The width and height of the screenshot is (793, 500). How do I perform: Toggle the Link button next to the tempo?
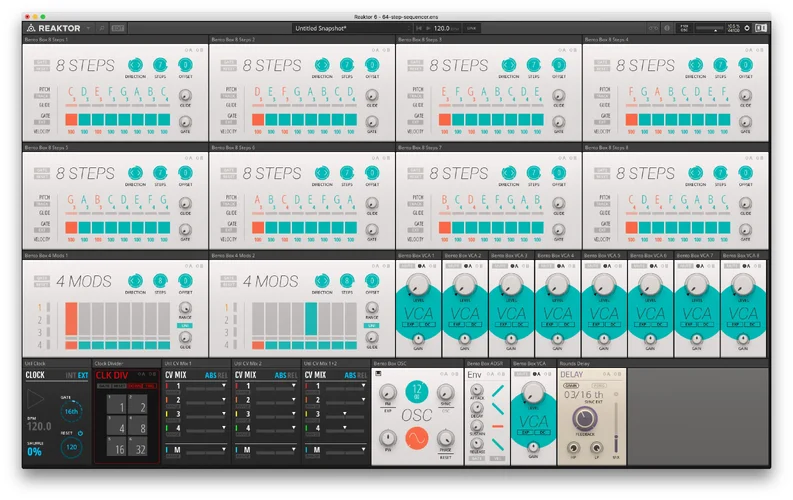coord(471,28)
